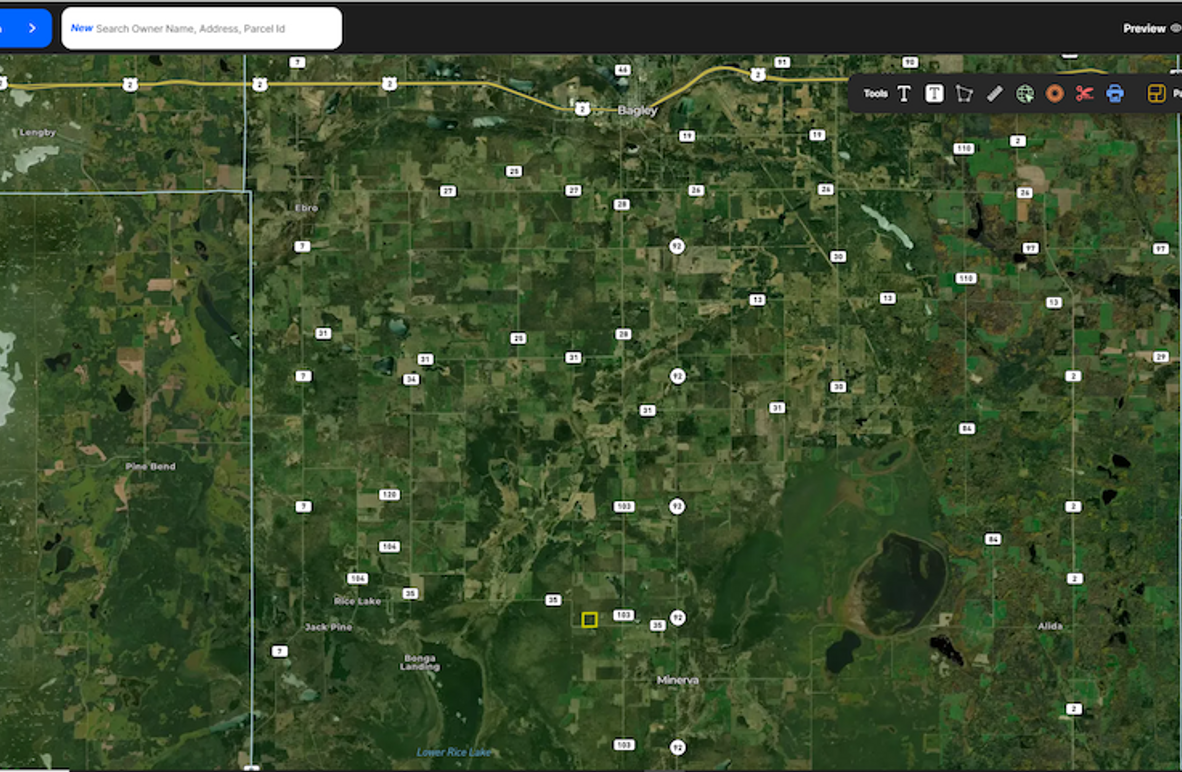The image size is (1182, 772).
Task: Pick the red scissors cut tool
Action: pyautogui.click(x=1084, y=94)
